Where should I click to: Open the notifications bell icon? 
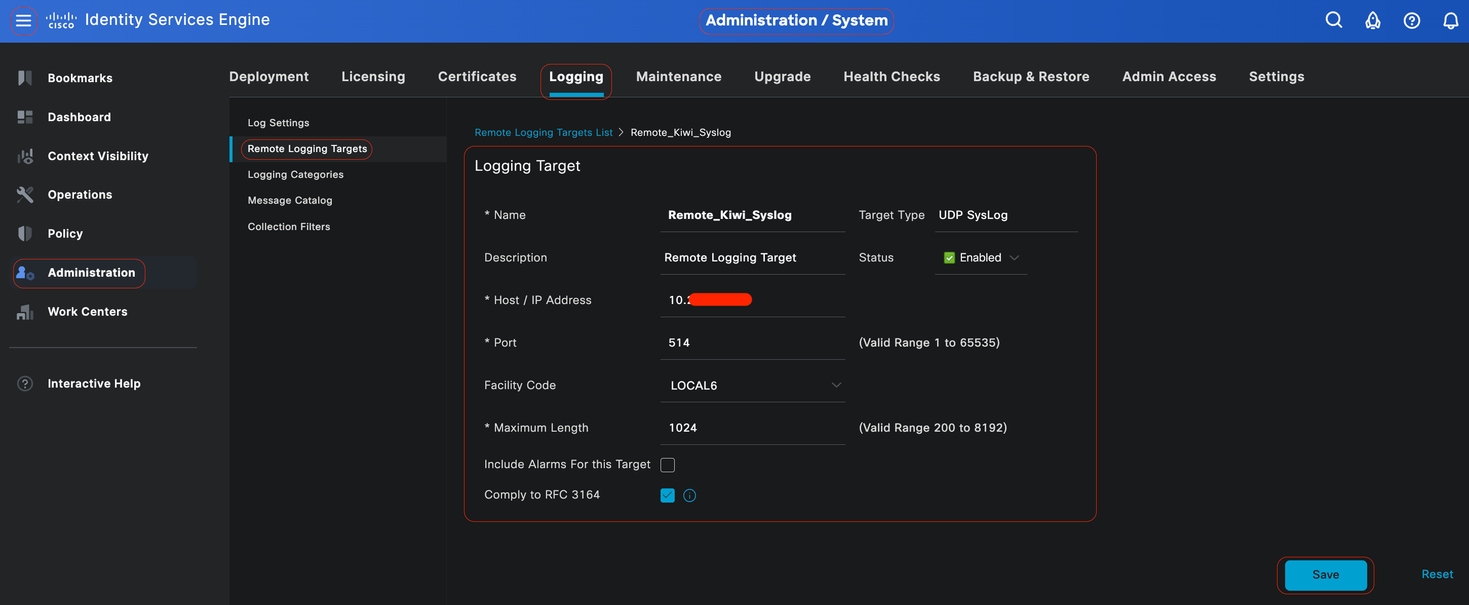click(1451, 20)
